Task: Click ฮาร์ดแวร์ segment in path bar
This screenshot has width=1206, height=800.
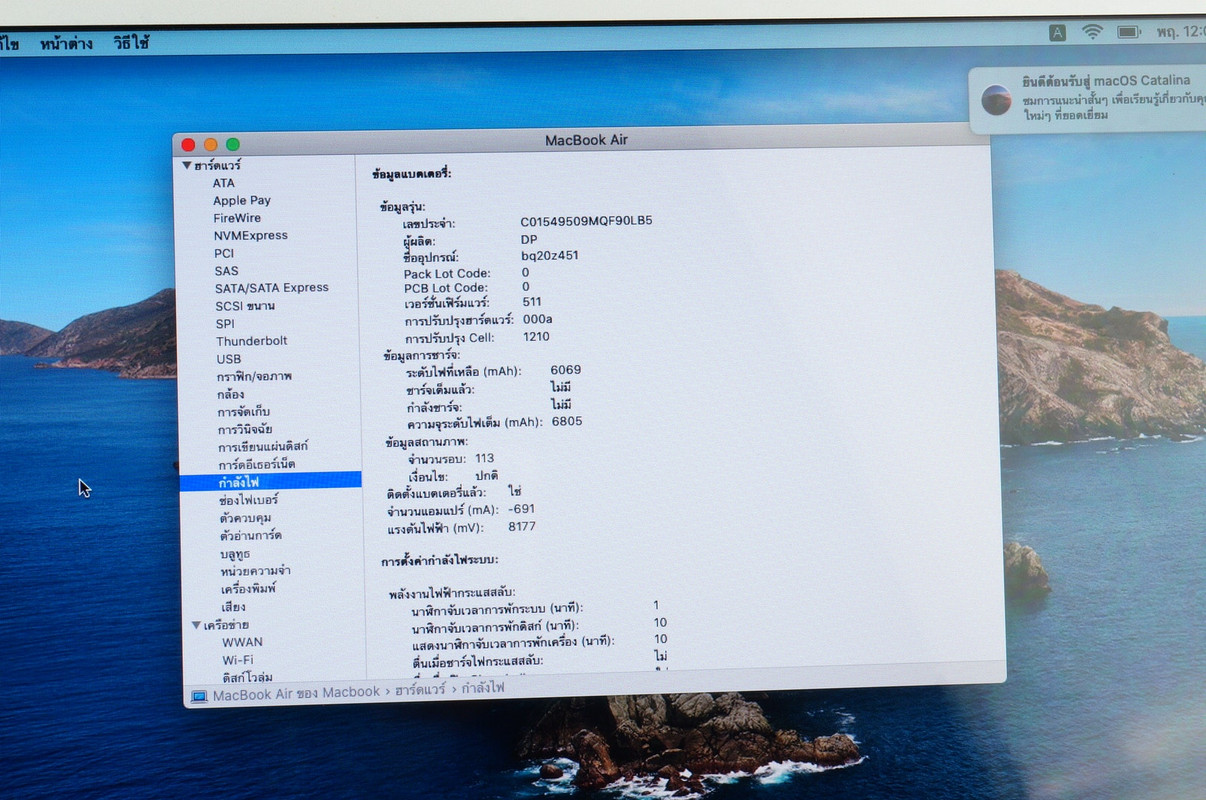Action: 420,690
